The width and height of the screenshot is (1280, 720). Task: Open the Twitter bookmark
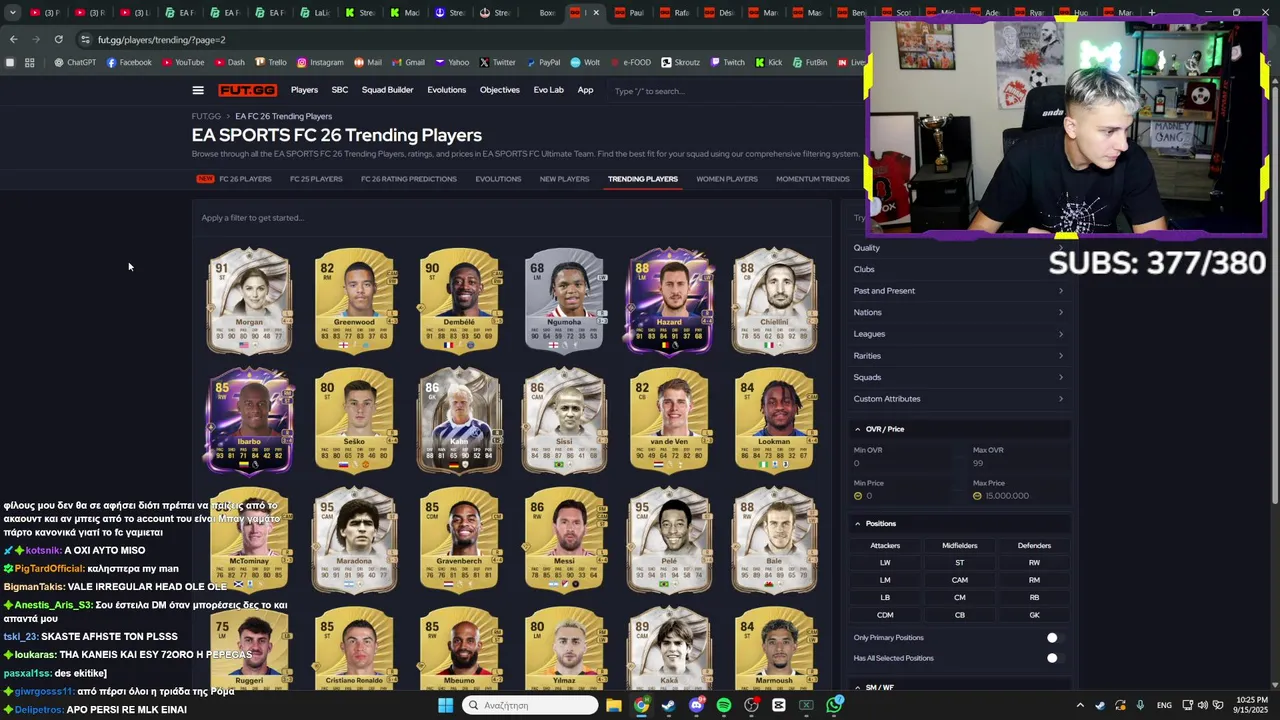[498, 62]
